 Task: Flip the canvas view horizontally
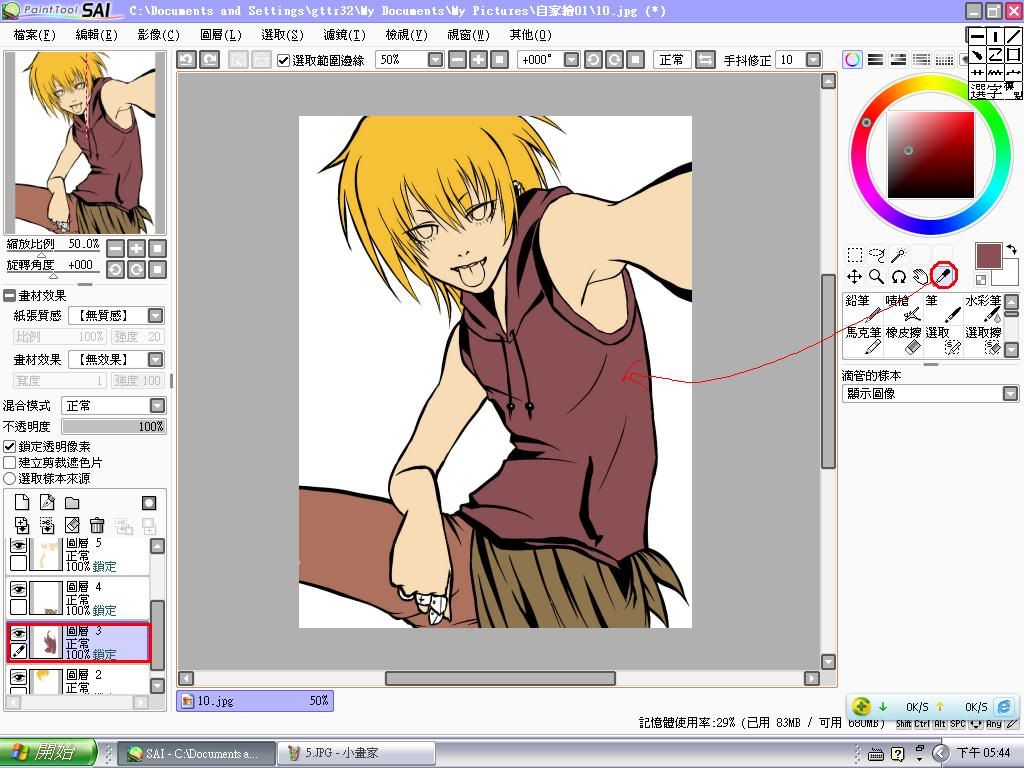705,60
